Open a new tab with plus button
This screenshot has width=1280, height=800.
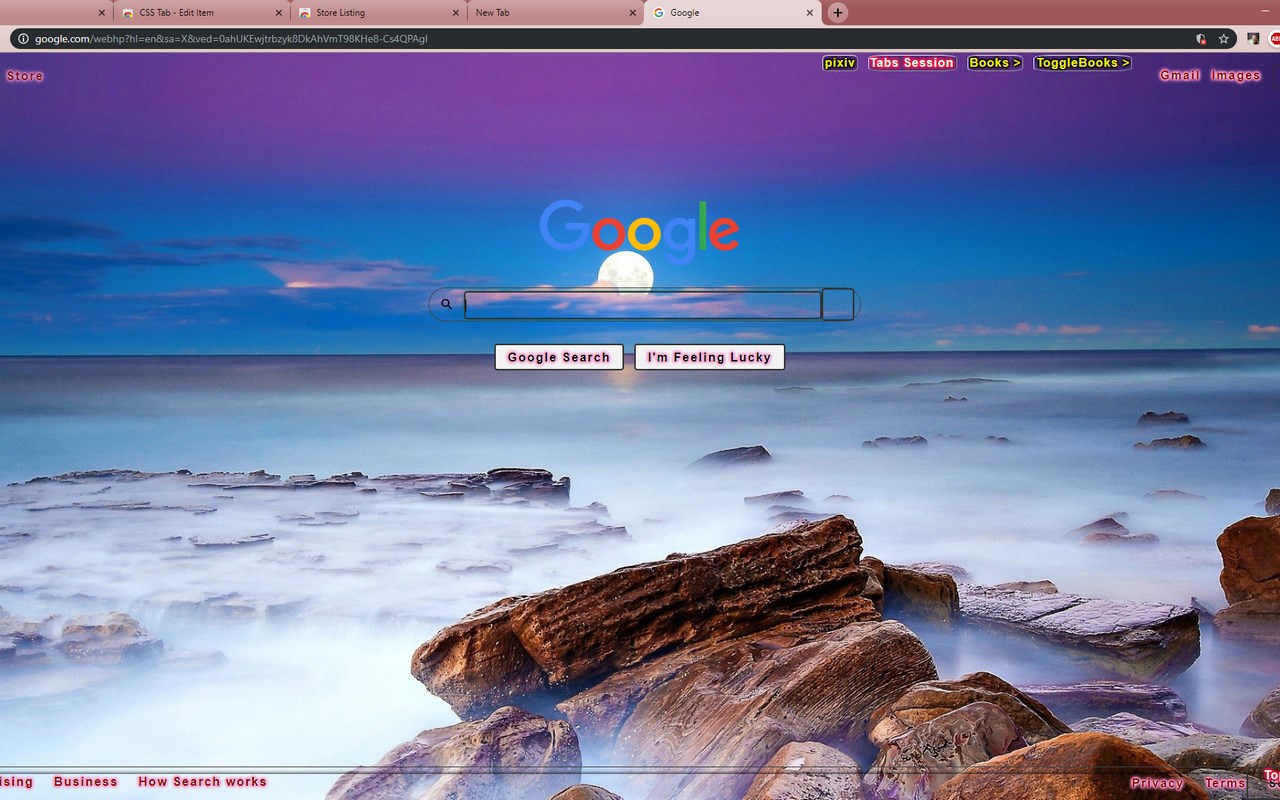tap(838, 13)
